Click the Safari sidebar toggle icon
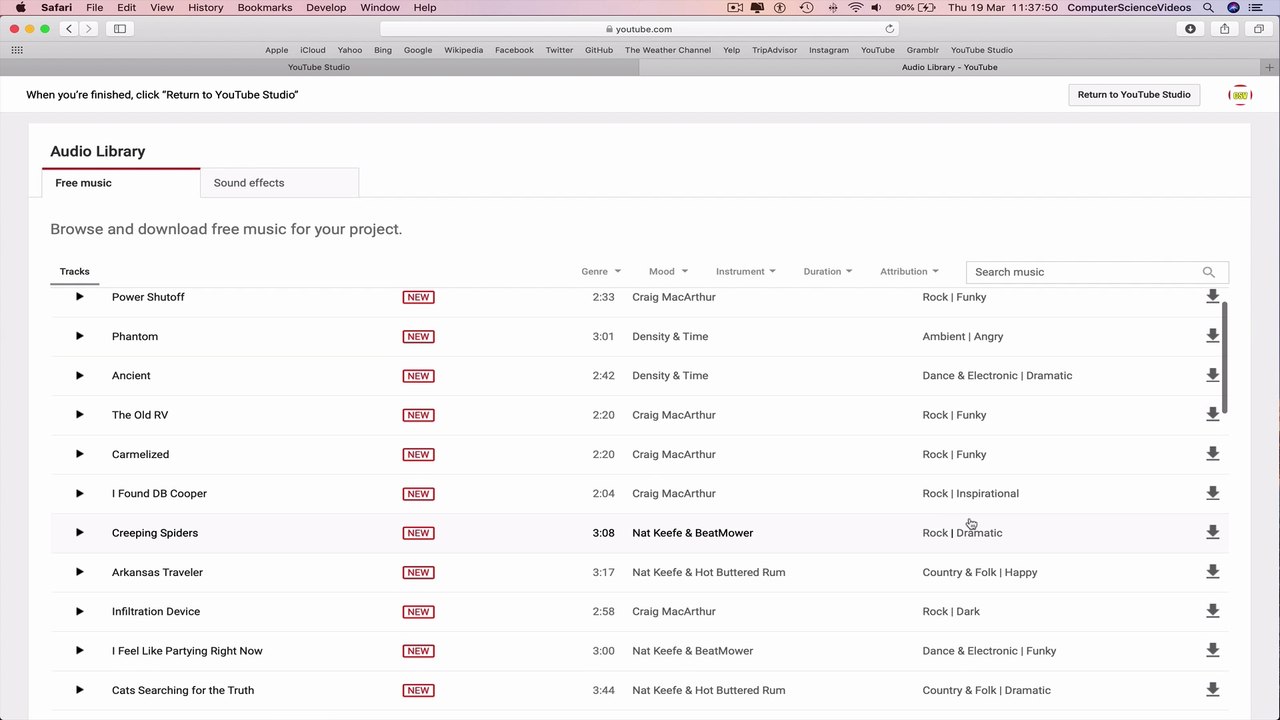The image size is (1280, 720). click(x=120, y=29)
